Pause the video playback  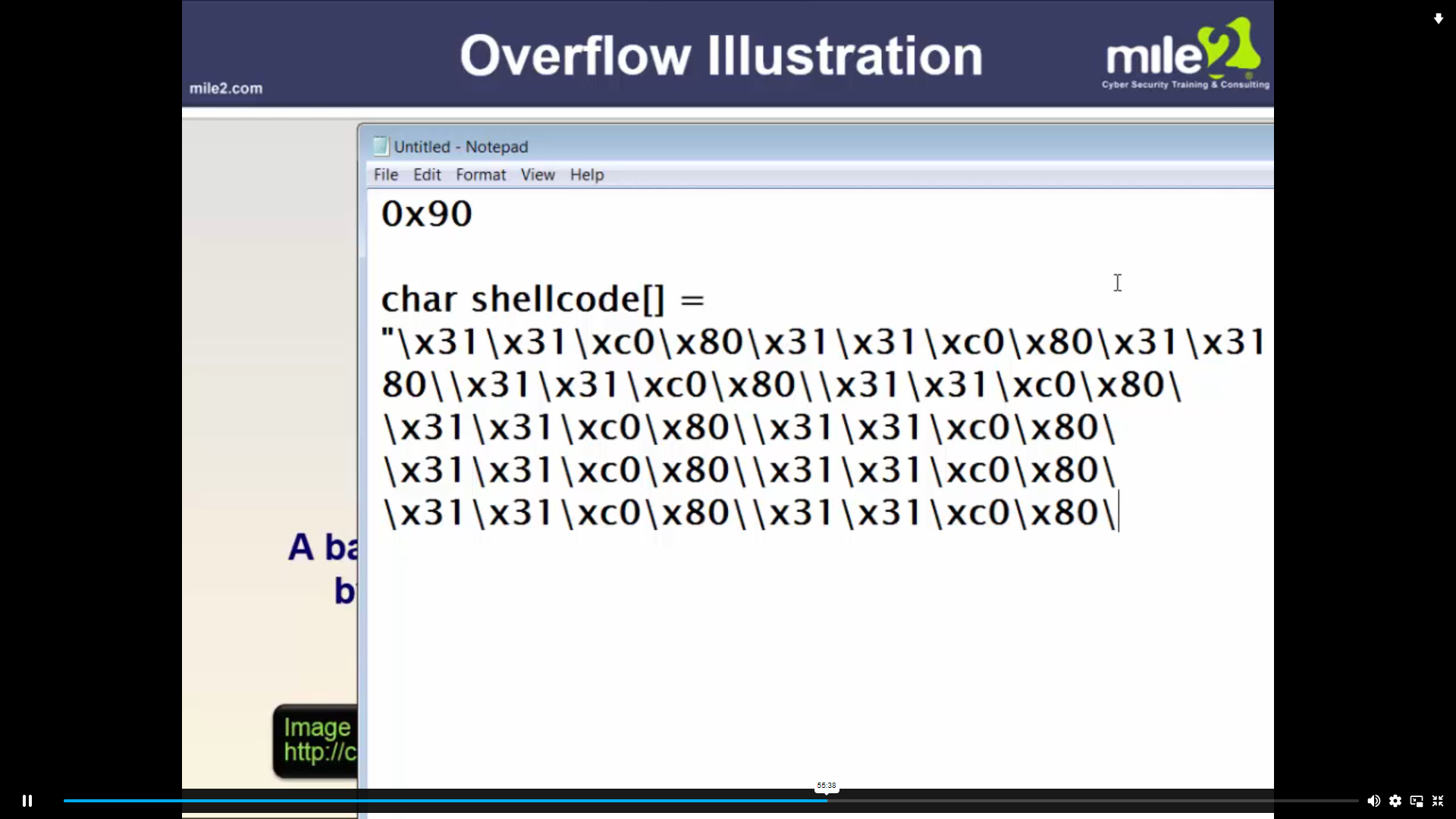(x=27, y=801)
